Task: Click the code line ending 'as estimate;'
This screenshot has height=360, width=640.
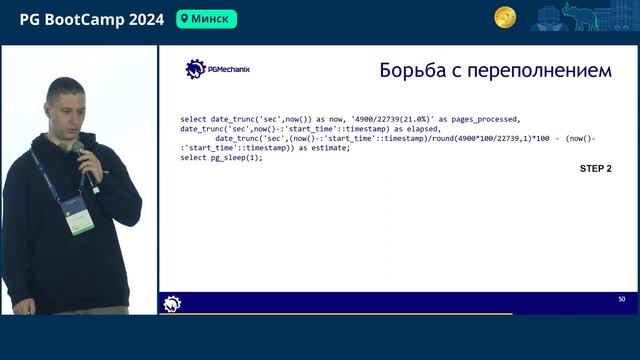Action: pyautogui.click(x=265, y=148)
